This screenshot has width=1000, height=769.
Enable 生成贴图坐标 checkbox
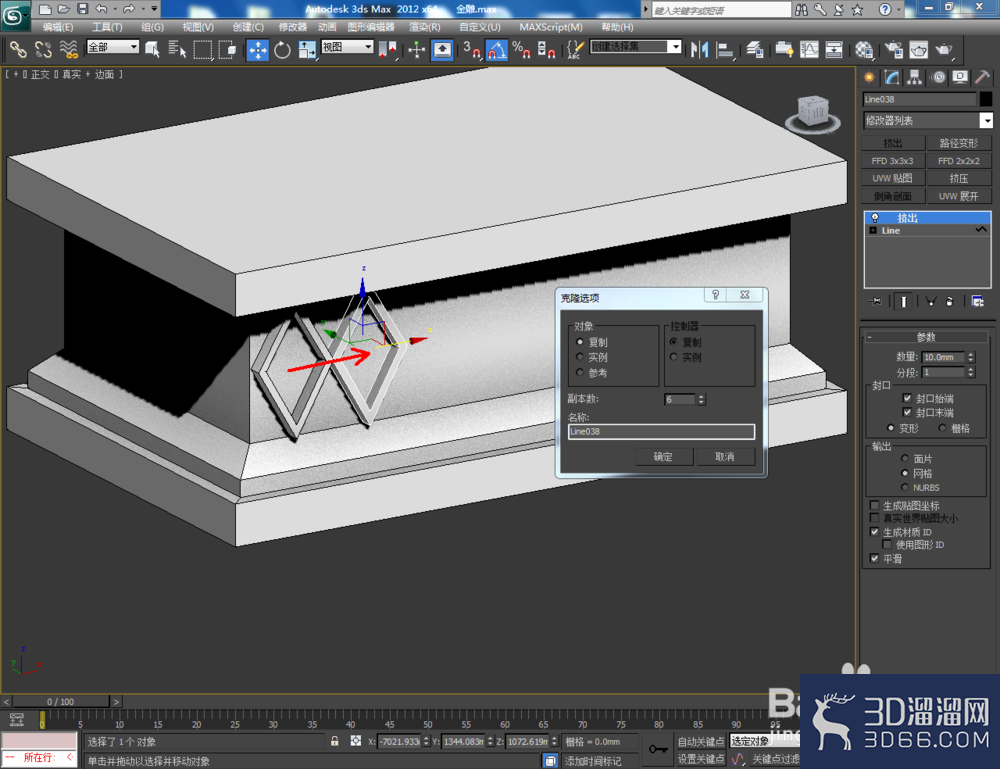click(x=874, y=505)
